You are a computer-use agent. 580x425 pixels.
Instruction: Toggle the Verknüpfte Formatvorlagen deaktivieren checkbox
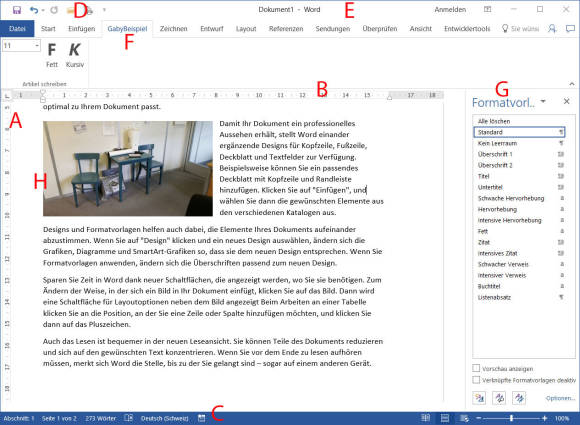pos(476,380)
